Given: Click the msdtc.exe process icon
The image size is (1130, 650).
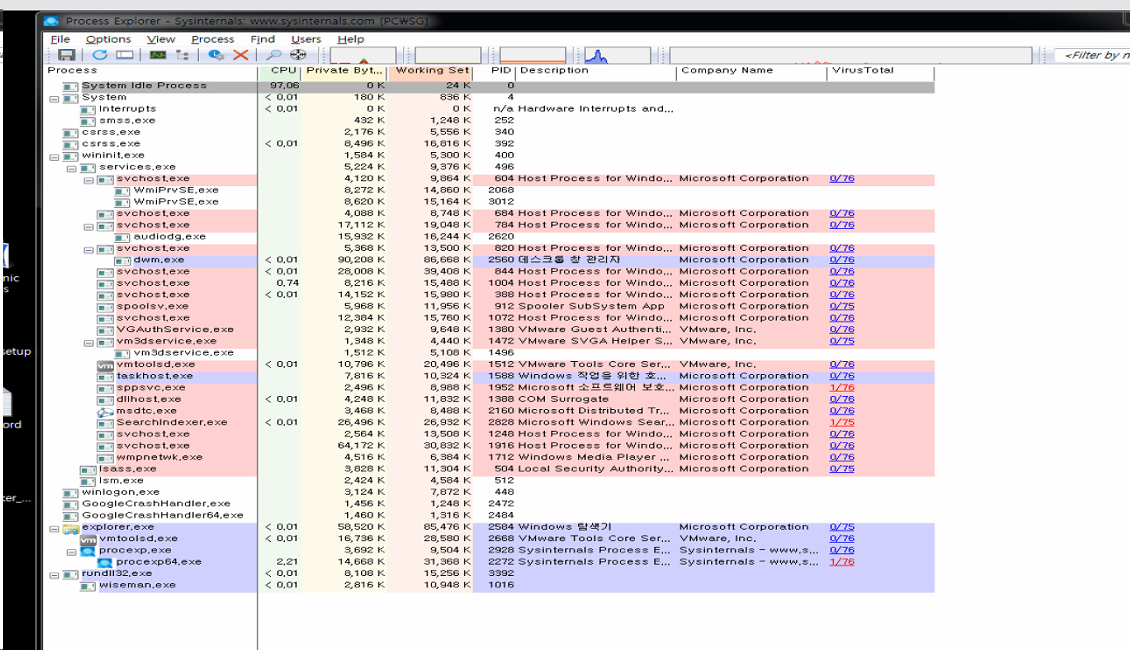Looking at the screenshot, I should click(105, 411).
